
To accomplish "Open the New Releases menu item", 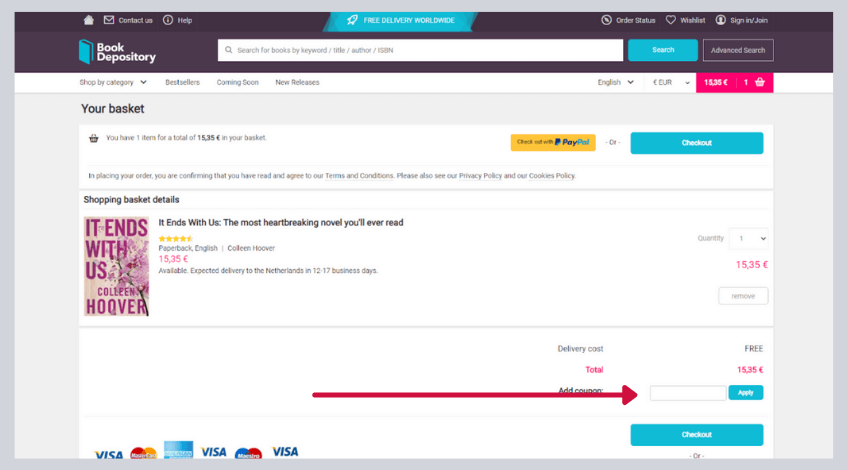I will (x=297, y=82).
